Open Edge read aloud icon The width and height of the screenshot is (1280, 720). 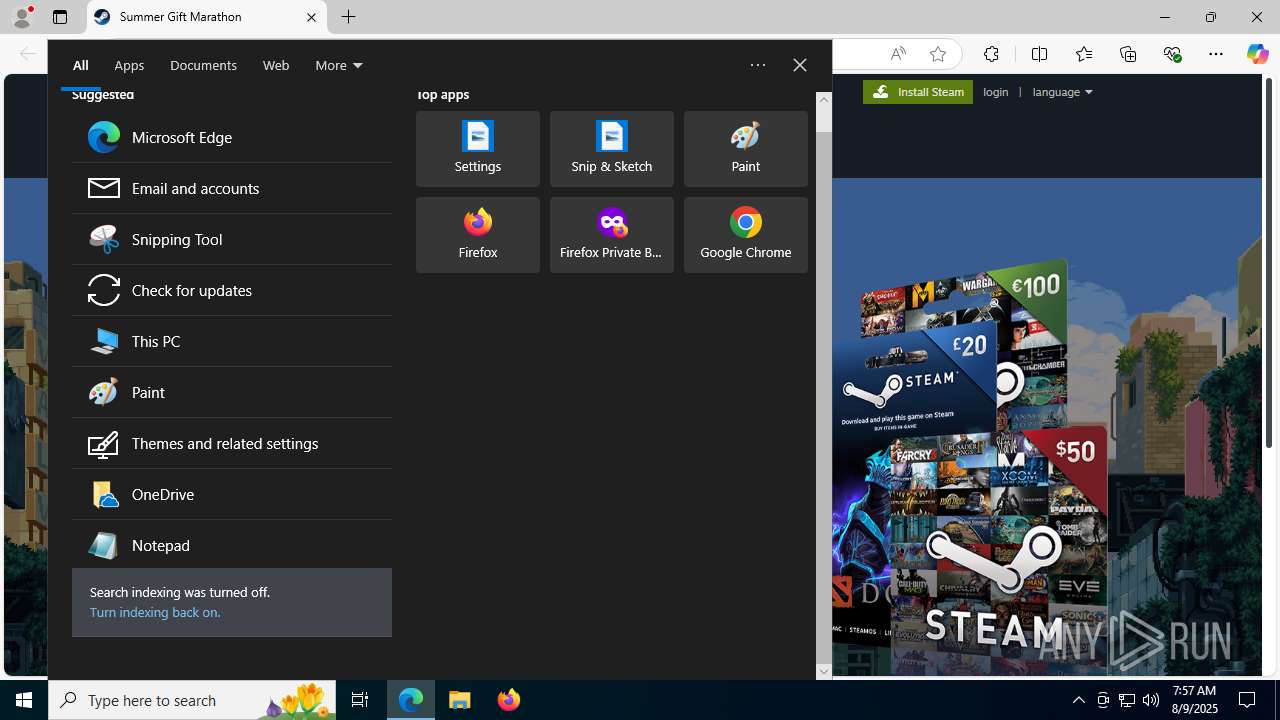pyautogui.click(x=898, y=54)
